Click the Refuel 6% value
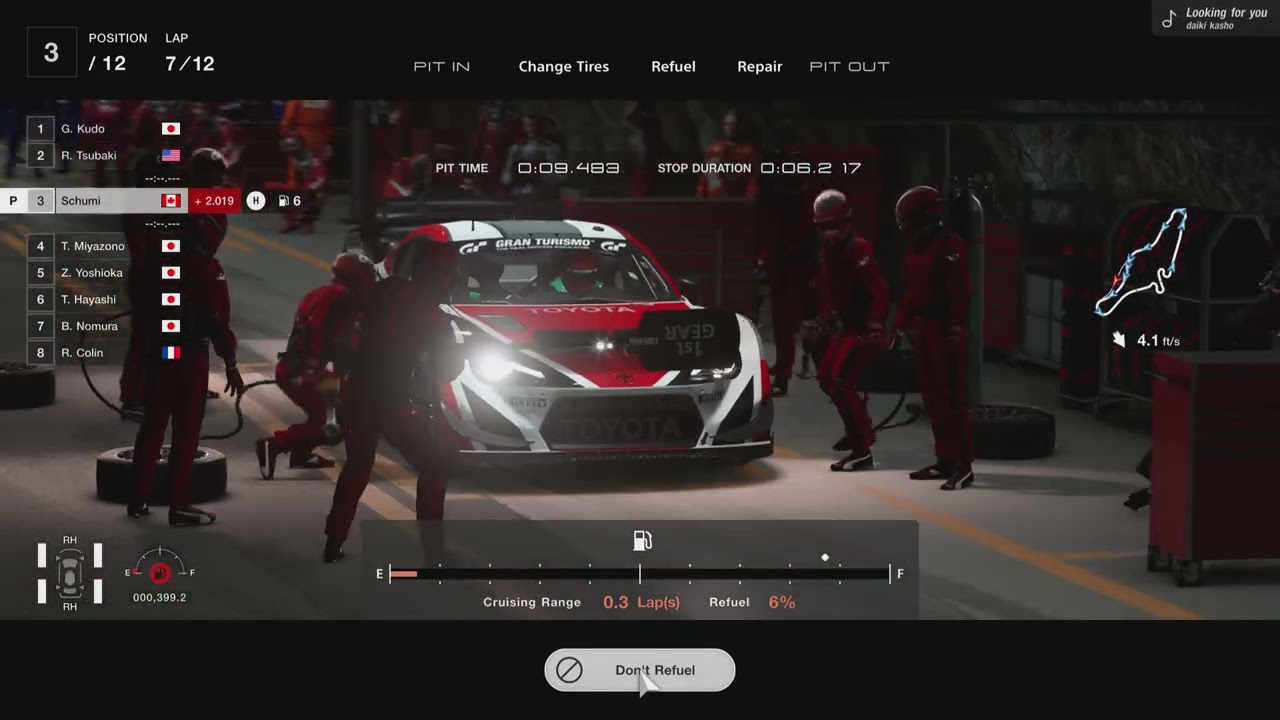This screenshot has height=720, width=1280. pos(782,602)
